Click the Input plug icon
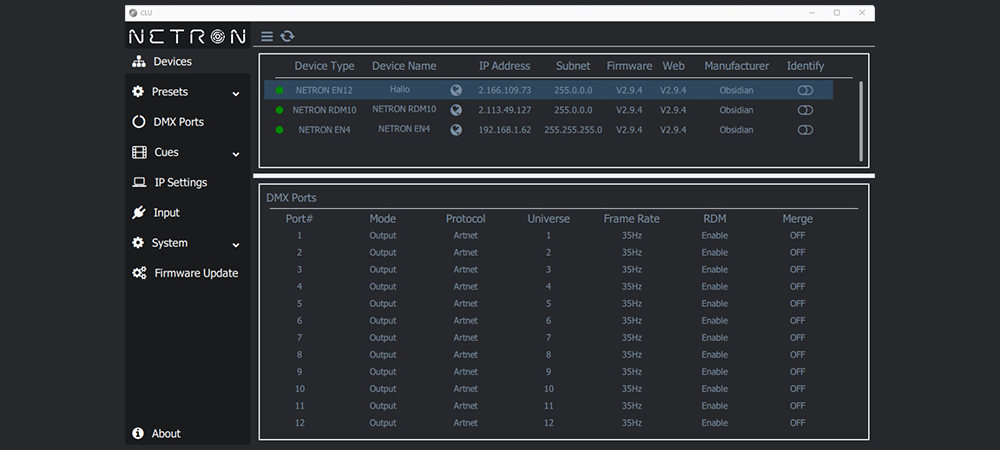 coord(138,212)
